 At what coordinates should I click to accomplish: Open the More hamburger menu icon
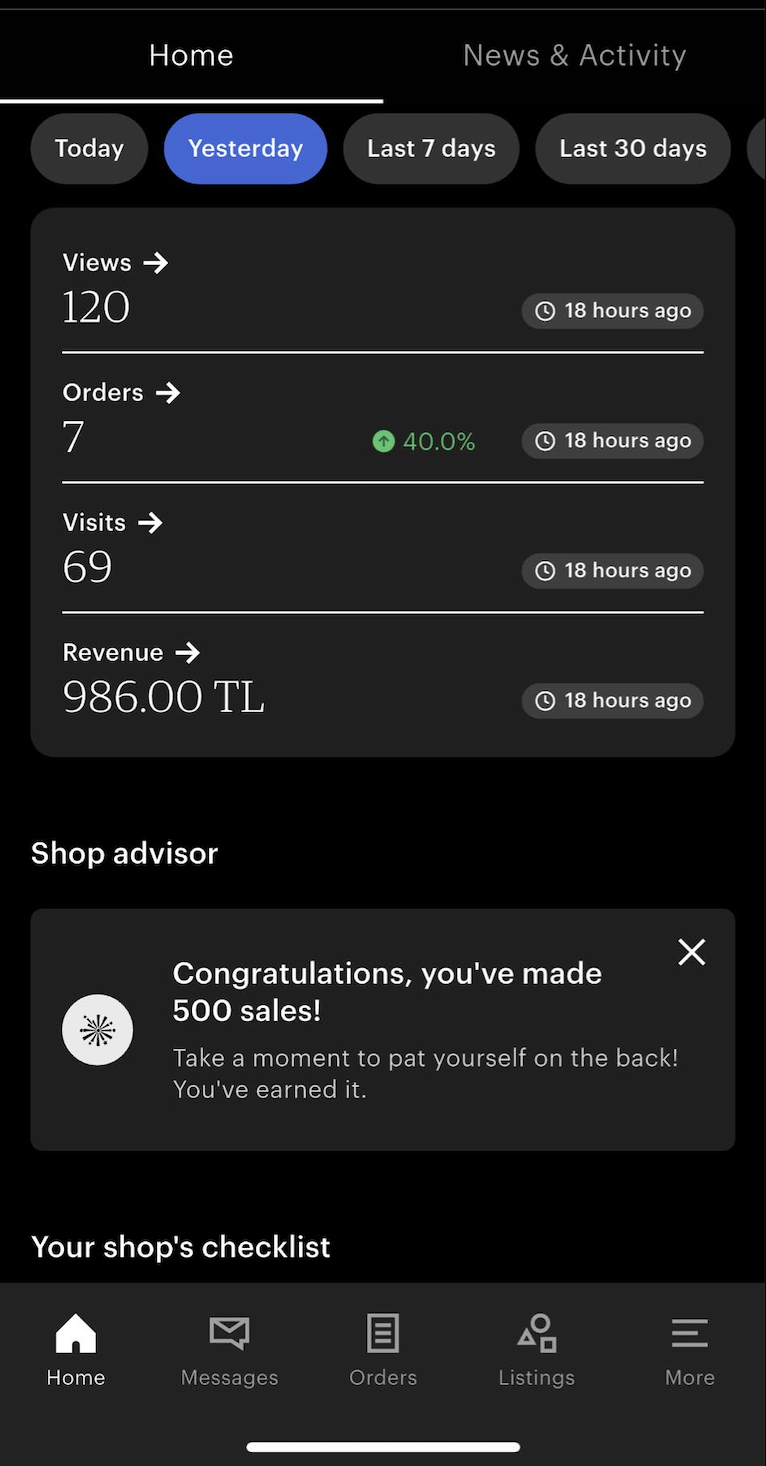coord(690,1333)
